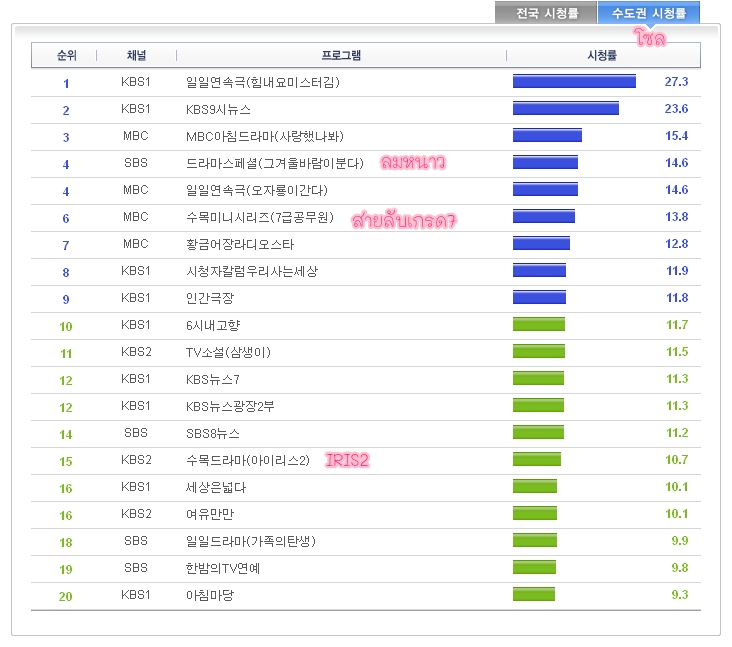732x647 pixels.
Task: Click the 10.7 rating value
Action: pyautogui.click(x=676, y=460)
